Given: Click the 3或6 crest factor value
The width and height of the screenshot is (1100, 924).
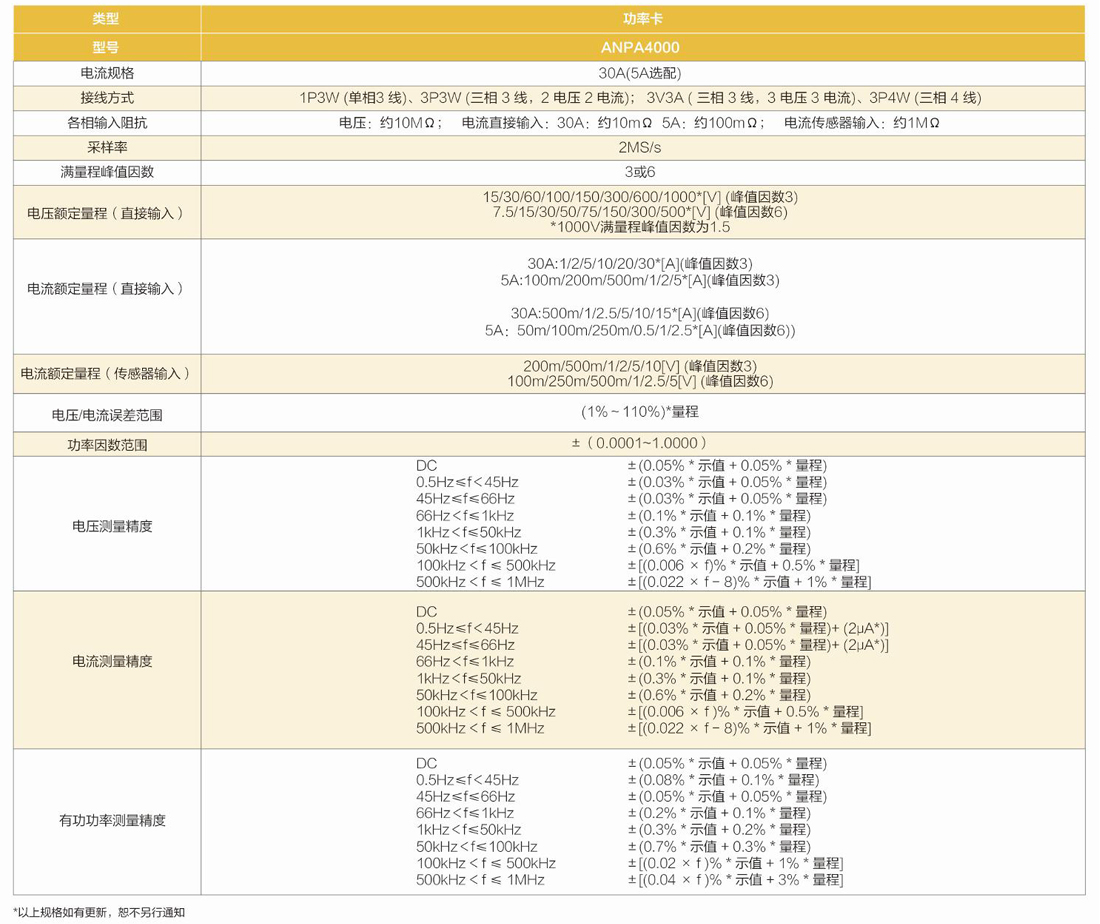Looking at the screenshot, I should click(x=642, y=172).
